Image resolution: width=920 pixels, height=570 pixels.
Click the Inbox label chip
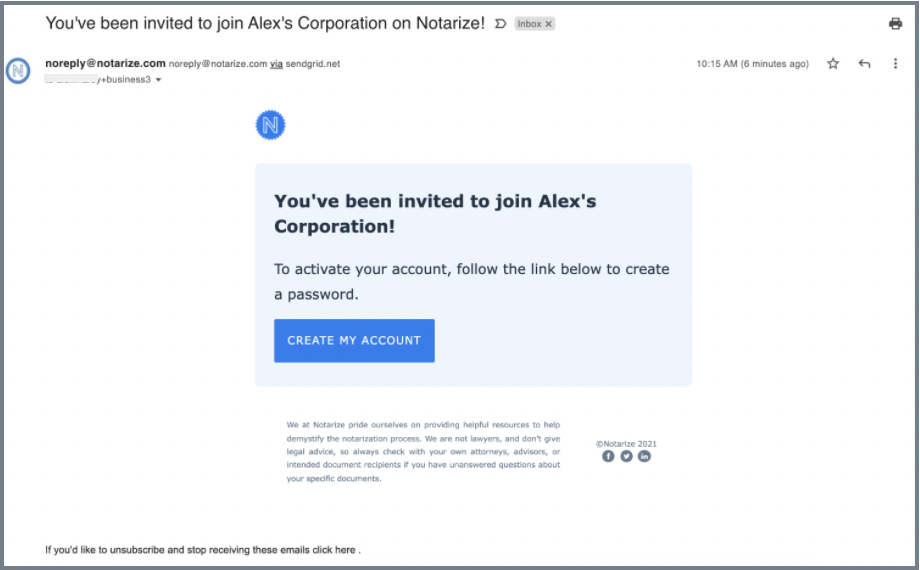point(535,24)
